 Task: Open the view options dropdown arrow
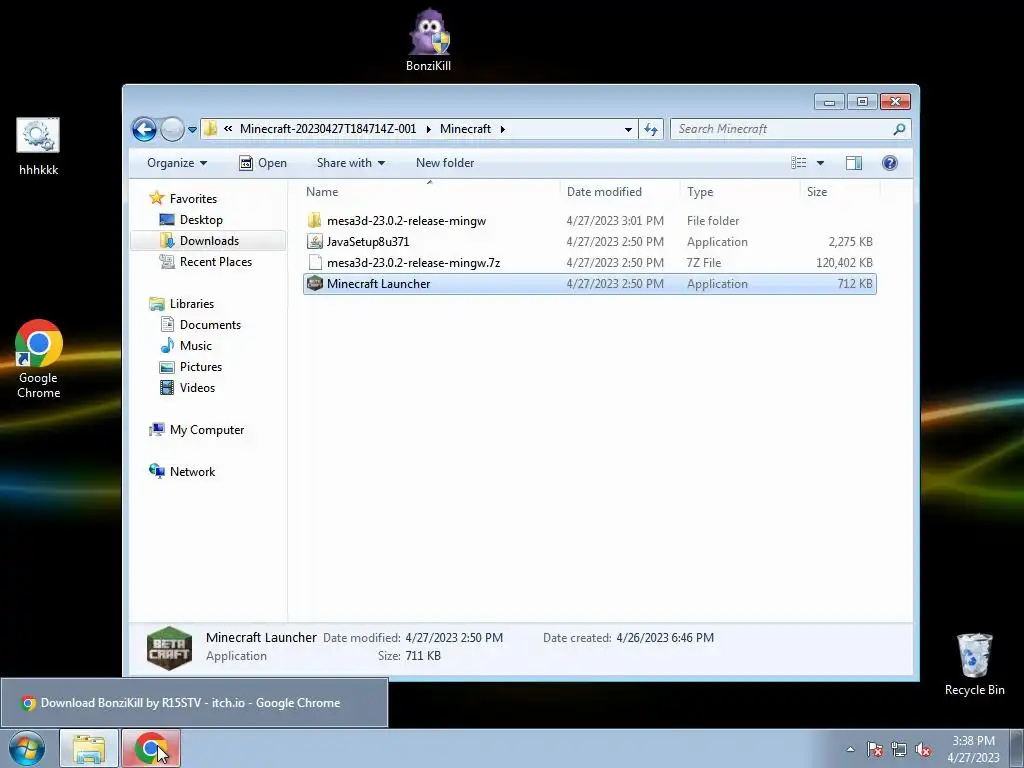[820, 163]
